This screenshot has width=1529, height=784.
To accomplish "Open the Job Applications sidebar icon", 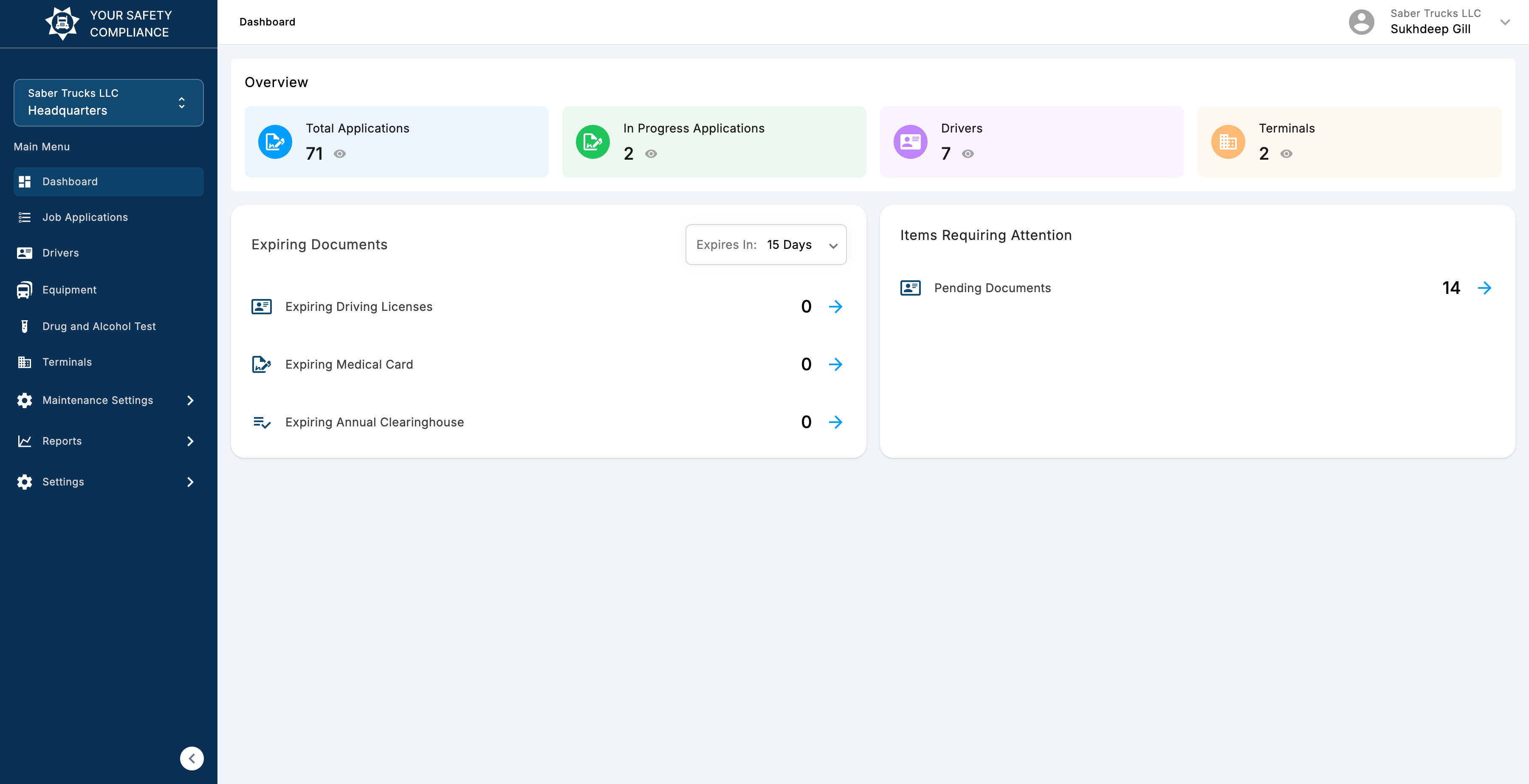I will [24, 217].
